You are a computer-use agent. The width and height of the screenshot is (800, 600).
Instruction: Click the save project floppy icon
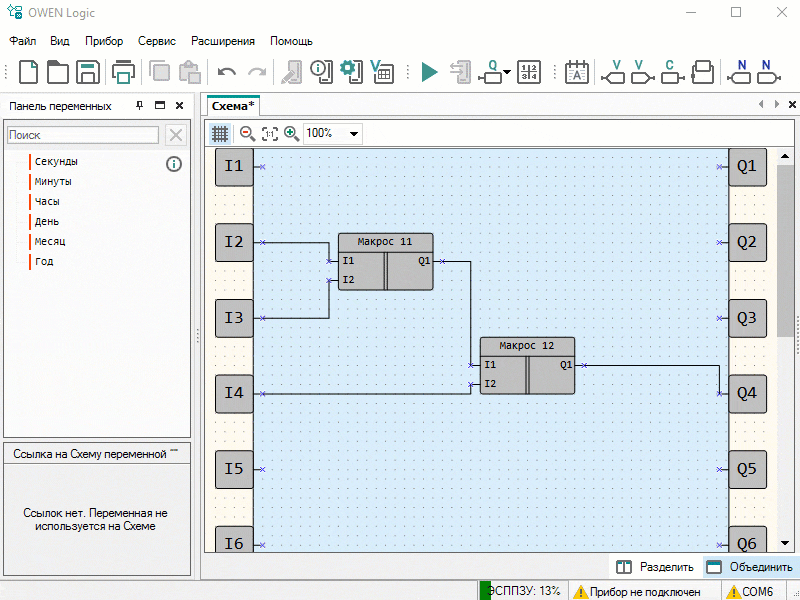(88, 71)
